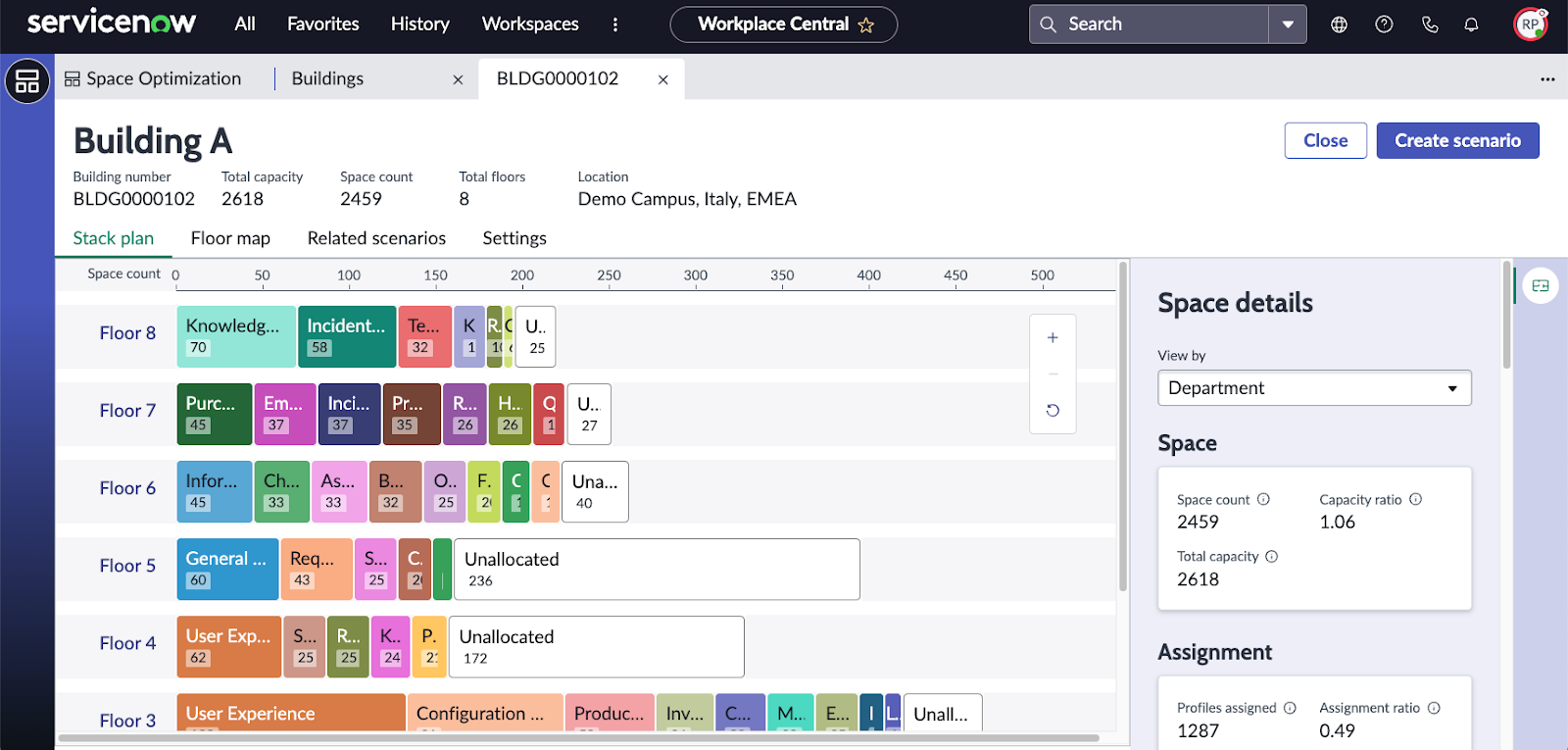Screen dimensions: 1568x750
Task: Star Workplace Central as favorite
Action: [x=866, y=25]
